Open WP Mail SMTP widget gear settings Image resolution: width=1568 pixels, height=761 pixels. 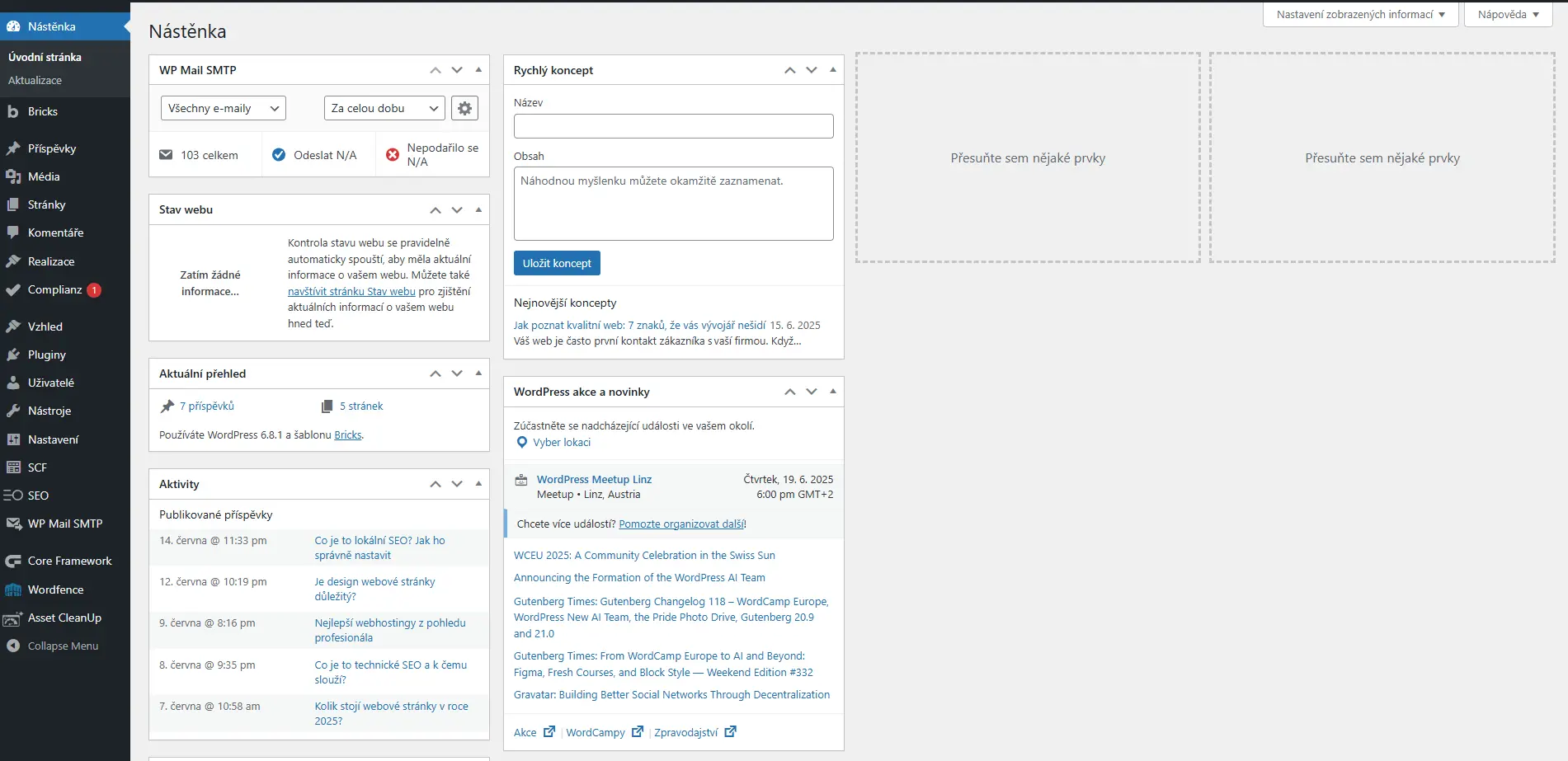tap(464, 108)
